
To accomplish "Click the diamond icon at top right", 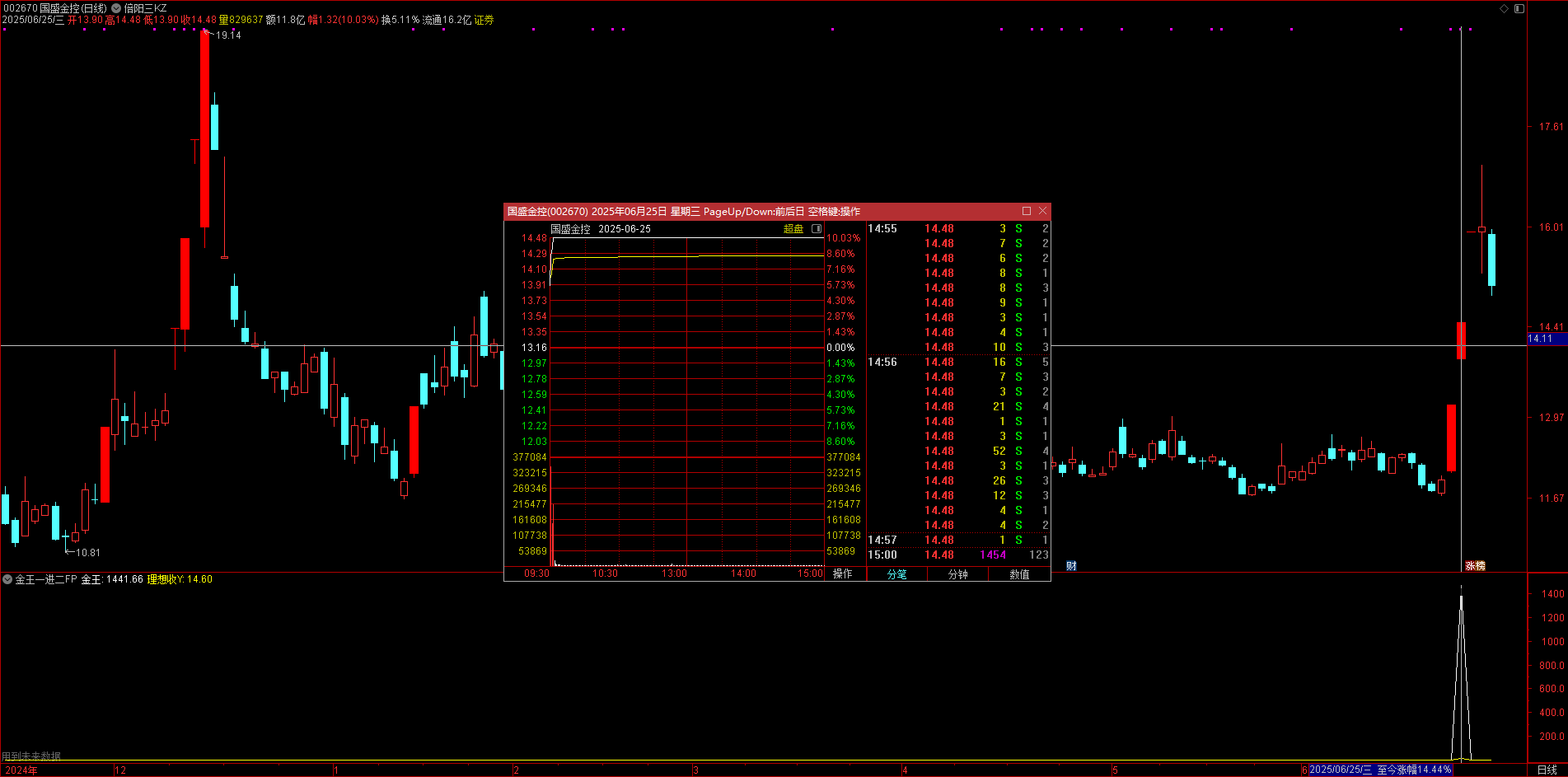I will (1504, 8).
